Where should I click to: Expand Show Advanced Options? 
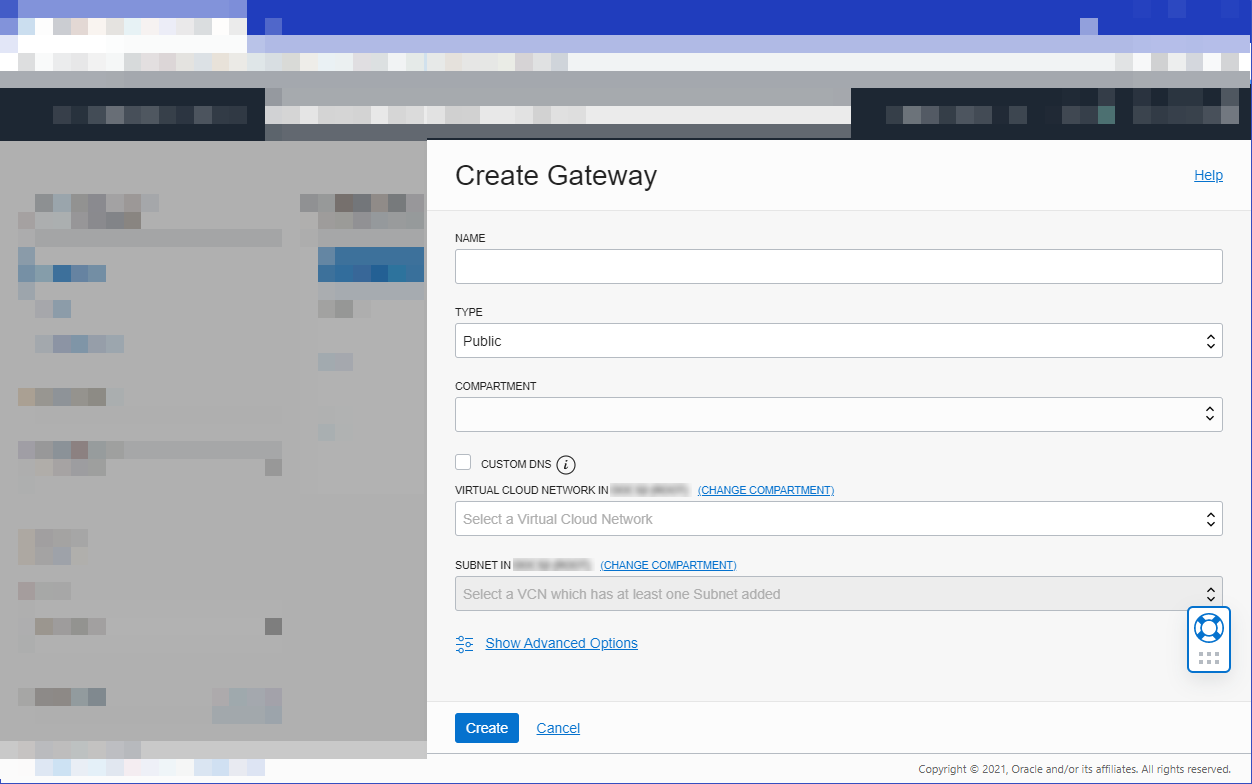pyautogui.click(x=561, y=643)
